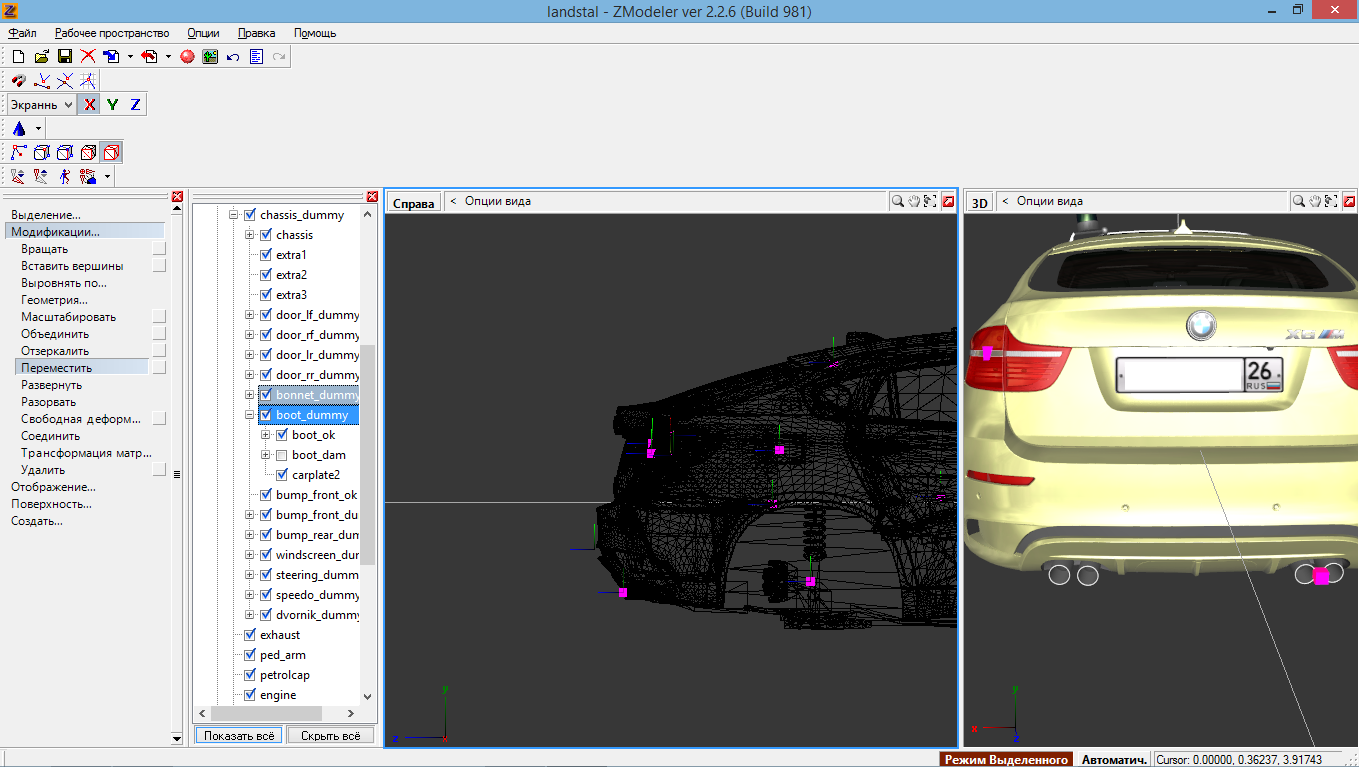Toggle the exhaust object checkbox
Screen dimensions: 1359x767
point(250,635)
